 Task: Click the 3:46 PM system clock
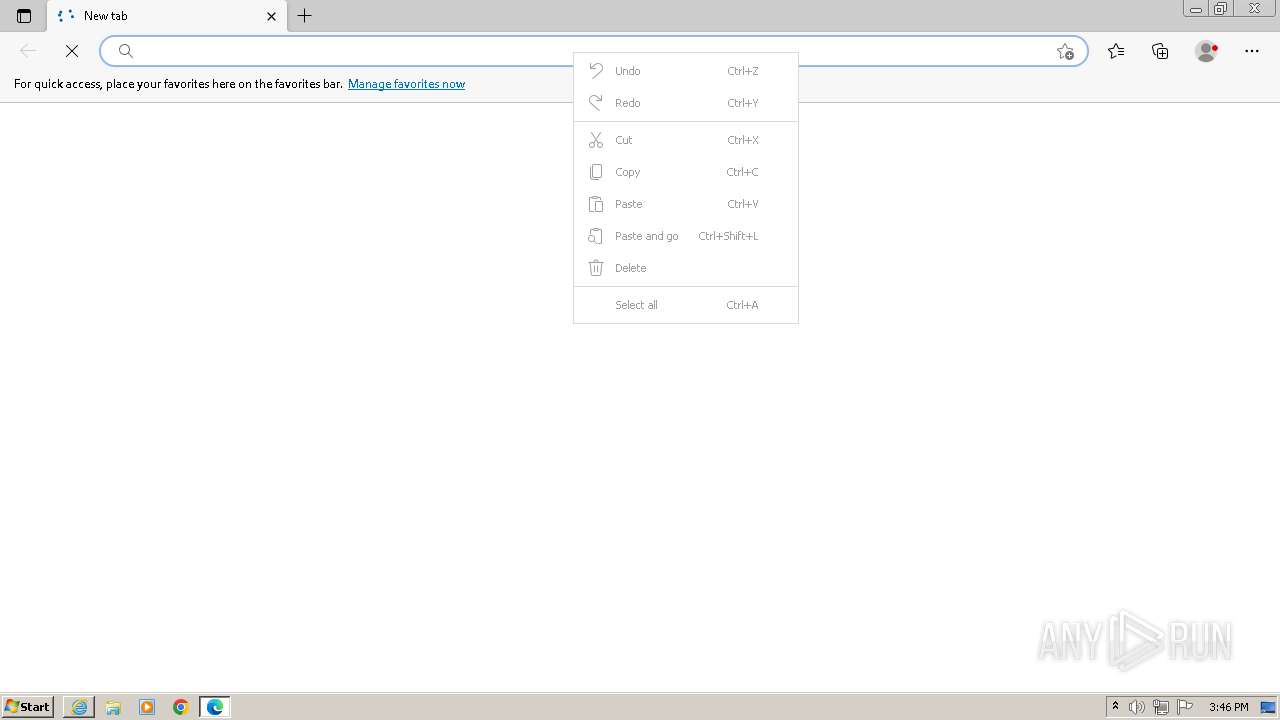click(1228, 707)
